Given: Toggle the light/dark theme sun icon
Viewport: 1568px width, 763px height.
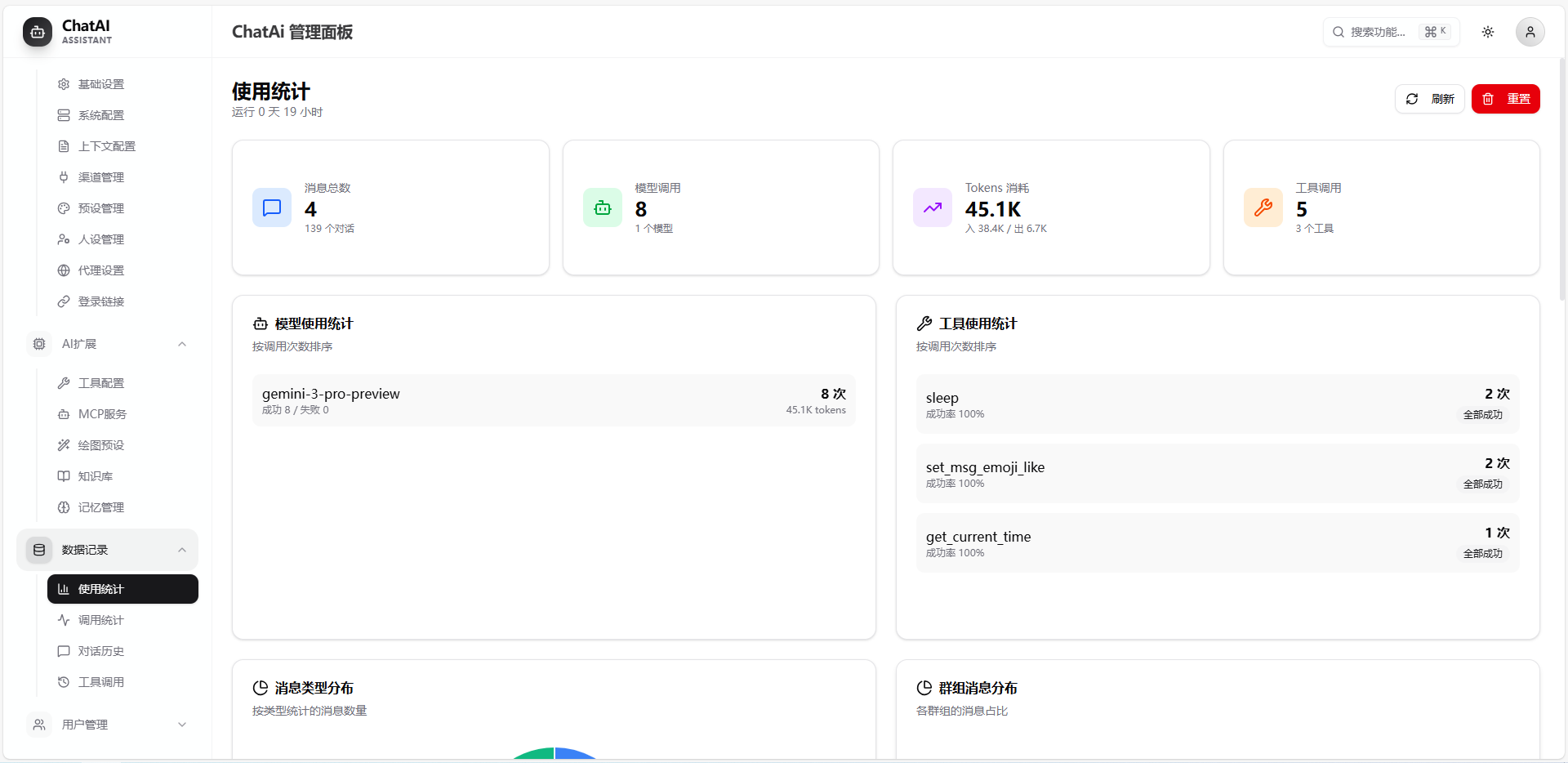Looking at the screenshot, I should click(1488, 32).
